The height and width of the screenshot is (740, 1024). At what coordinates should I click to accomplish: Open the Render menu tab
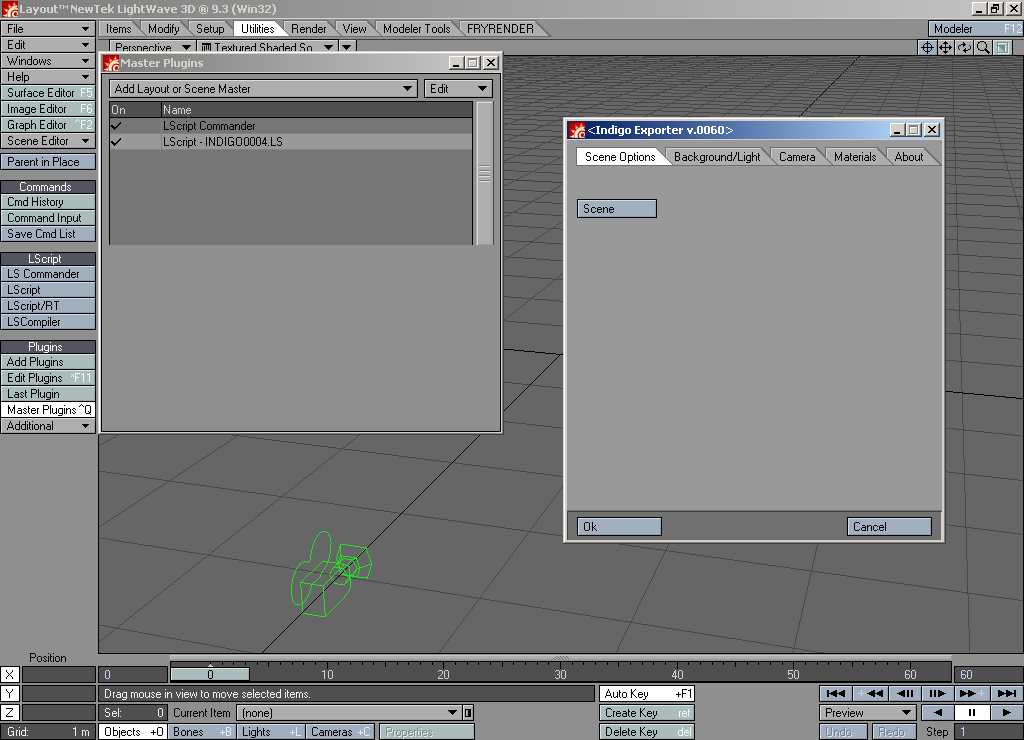[309, 29]
